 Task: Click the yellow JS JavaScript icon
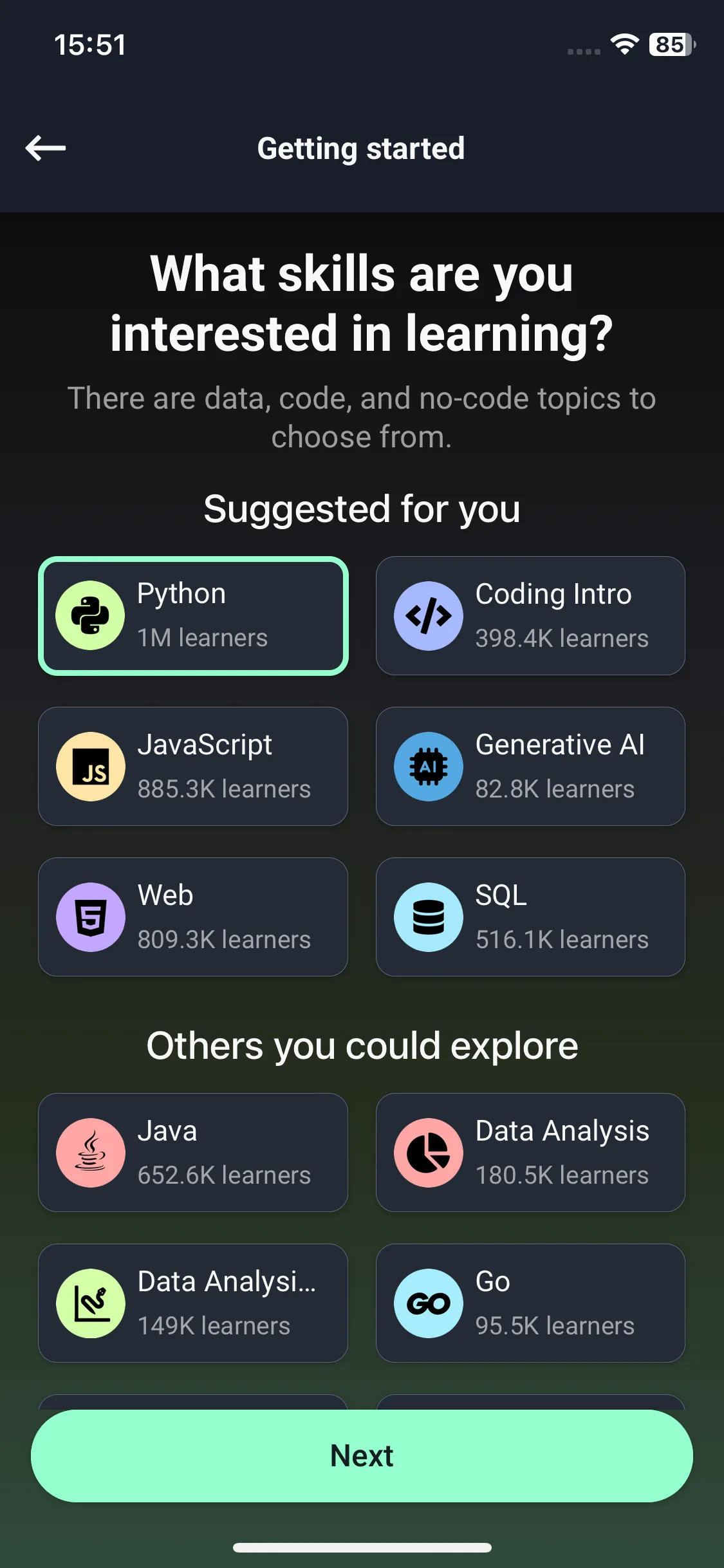[x=90, y=766]
